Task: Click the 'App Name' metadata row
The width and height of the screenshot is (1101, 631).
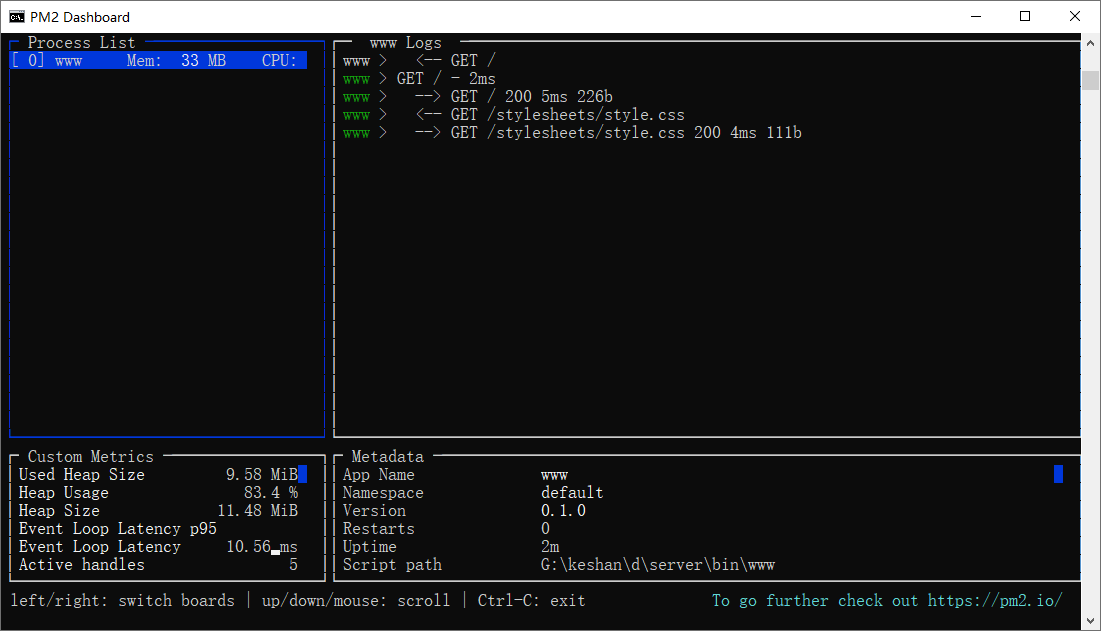Action: point(455,474)
